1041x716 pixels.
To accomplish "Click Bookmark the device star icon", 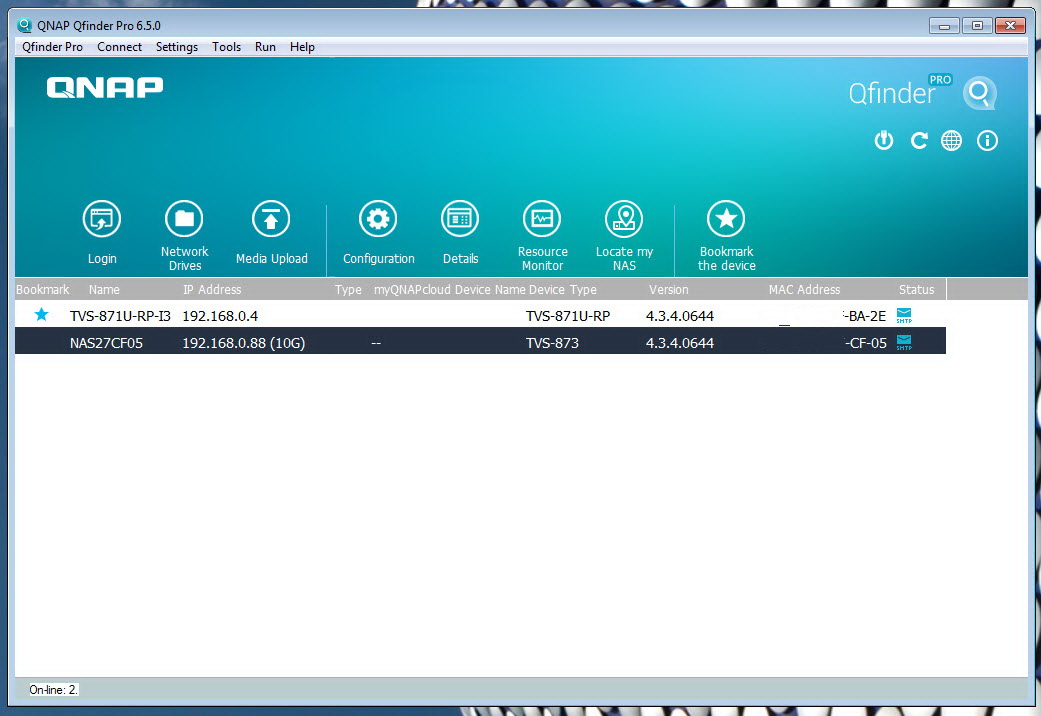I will pos(726,219).
